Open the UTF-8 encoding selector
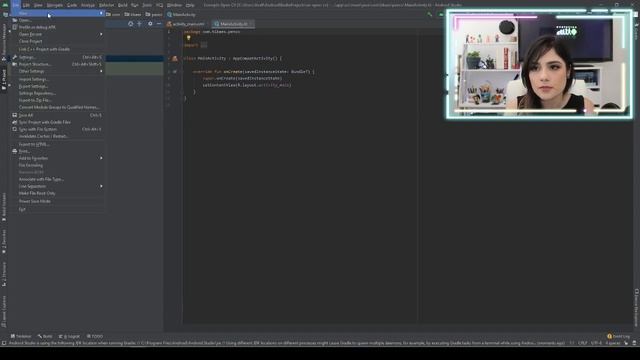The image size is (640, 360). click(596, 343)
